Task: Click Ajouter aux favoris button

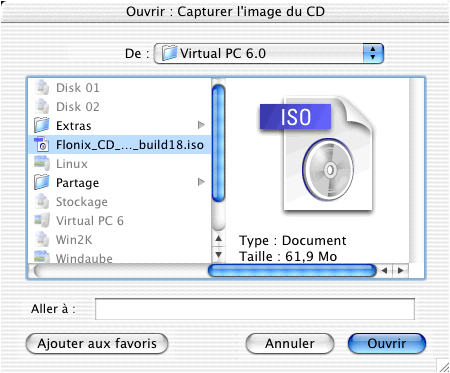Action: pos(97,344)
